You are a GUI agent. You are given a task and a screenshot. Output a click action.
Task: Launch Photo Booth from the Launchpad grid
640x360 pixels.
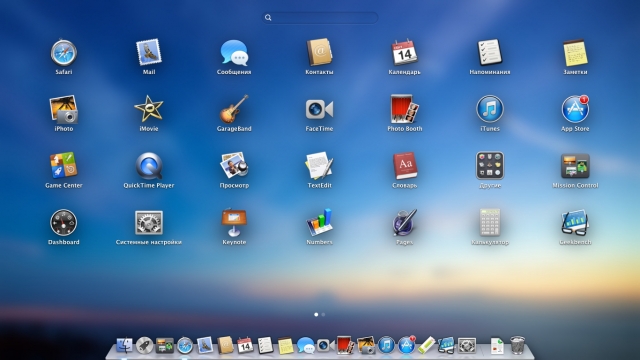coord(404,109)
